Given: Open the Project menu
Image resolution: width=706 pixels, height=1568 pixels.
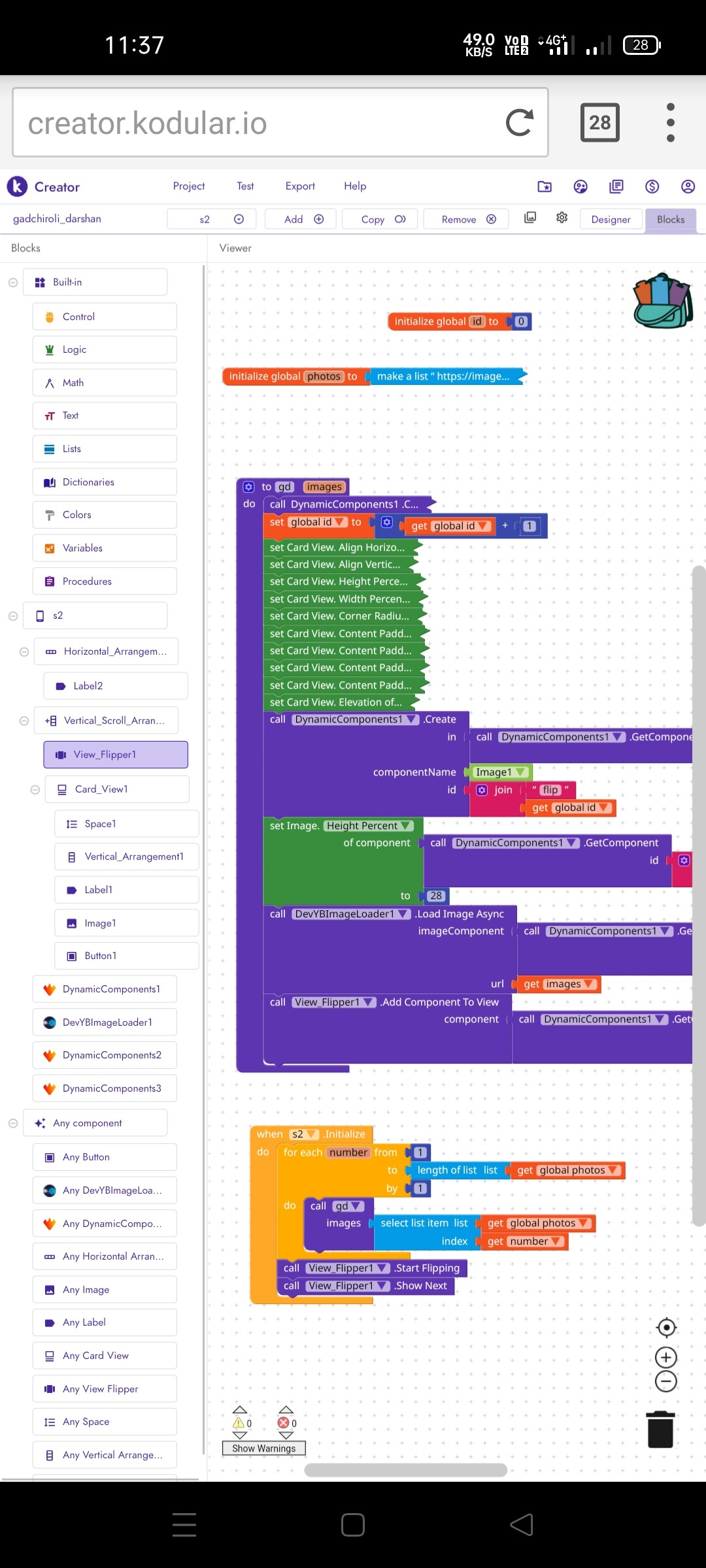Looking at the screenshot, I should (x=188, y=186).
